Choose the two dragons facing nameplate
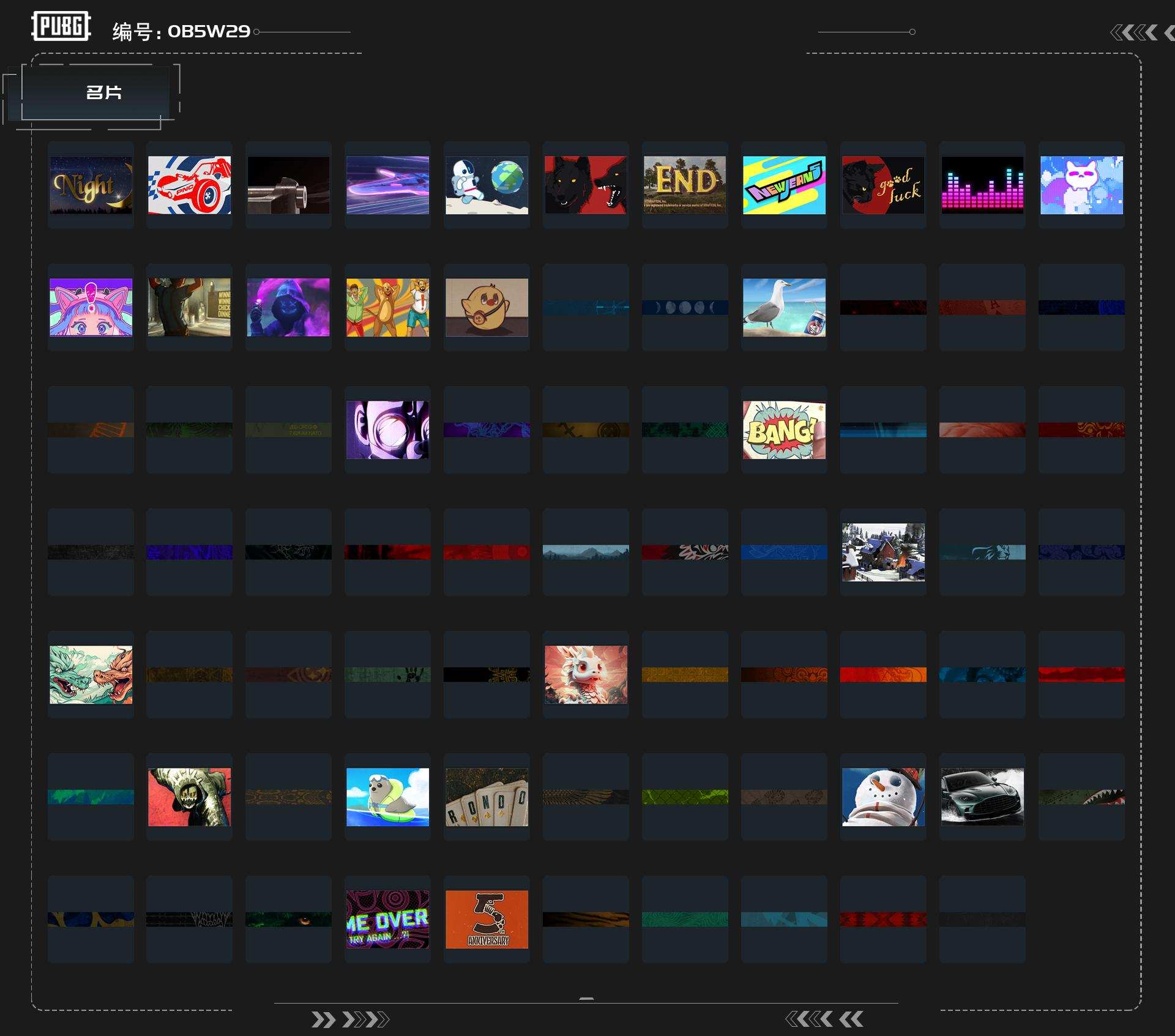1175x1036 pixels. tap(91, 674)
